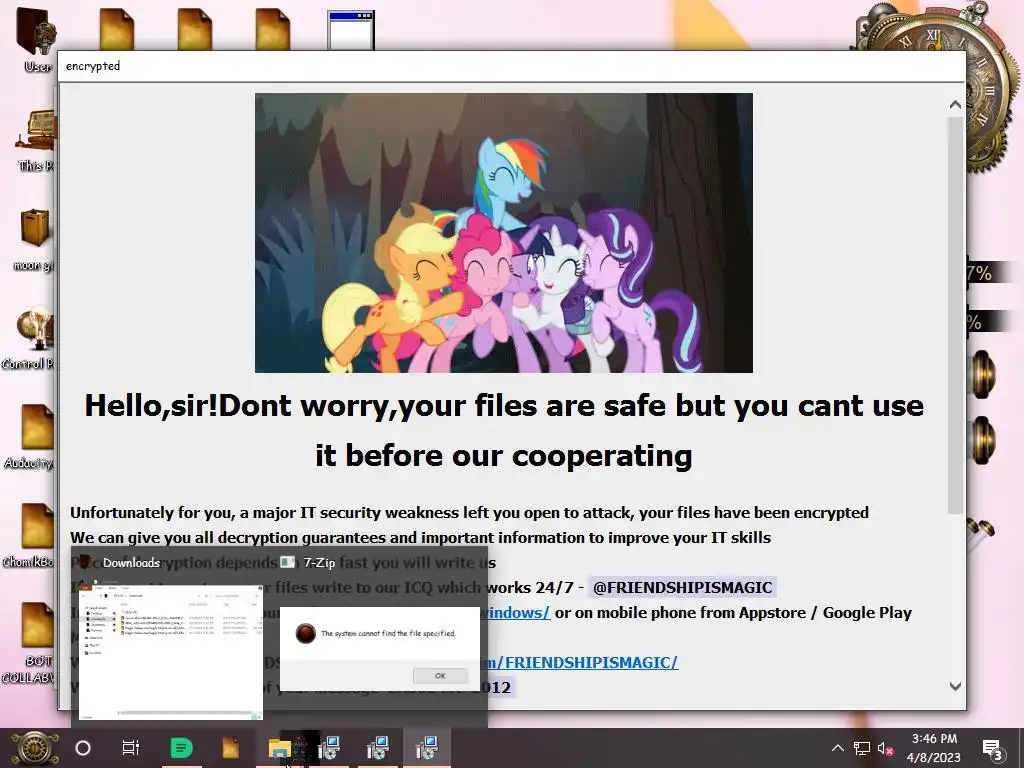
Task: Click the 7-Zip preview title label
Action: [319, 563]
